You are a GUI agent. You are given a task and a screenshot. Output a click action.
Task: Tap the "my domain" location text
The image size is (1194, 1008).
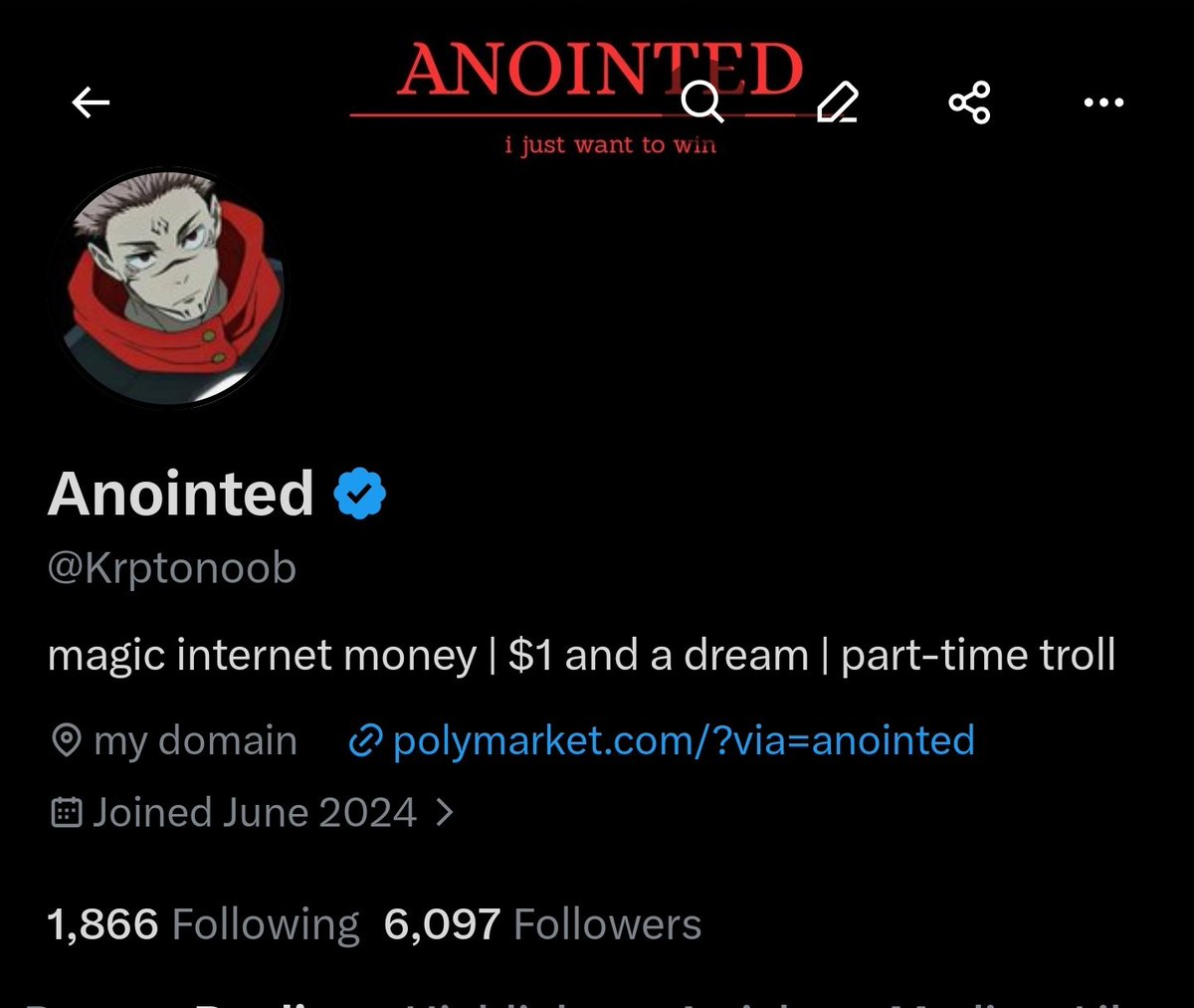click(195, 741)
